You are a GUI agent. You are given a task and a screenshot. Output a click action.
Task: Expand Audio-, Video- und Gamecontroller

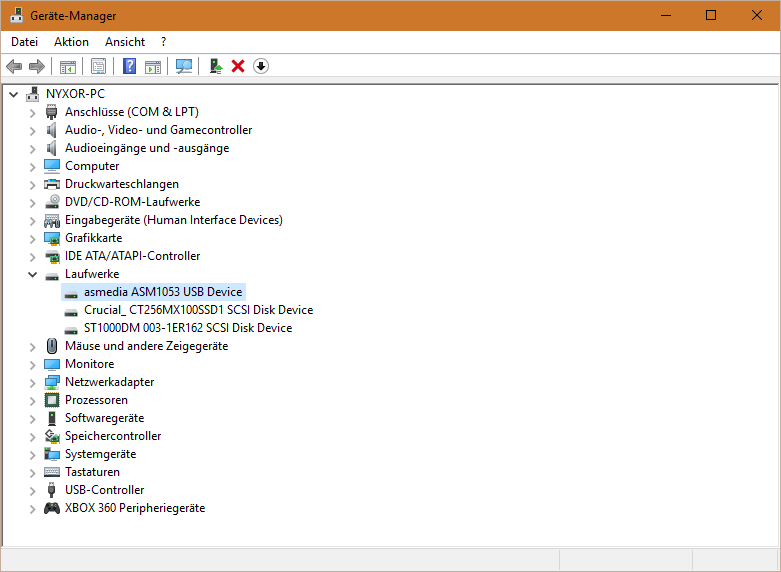[x=32, y=131]
